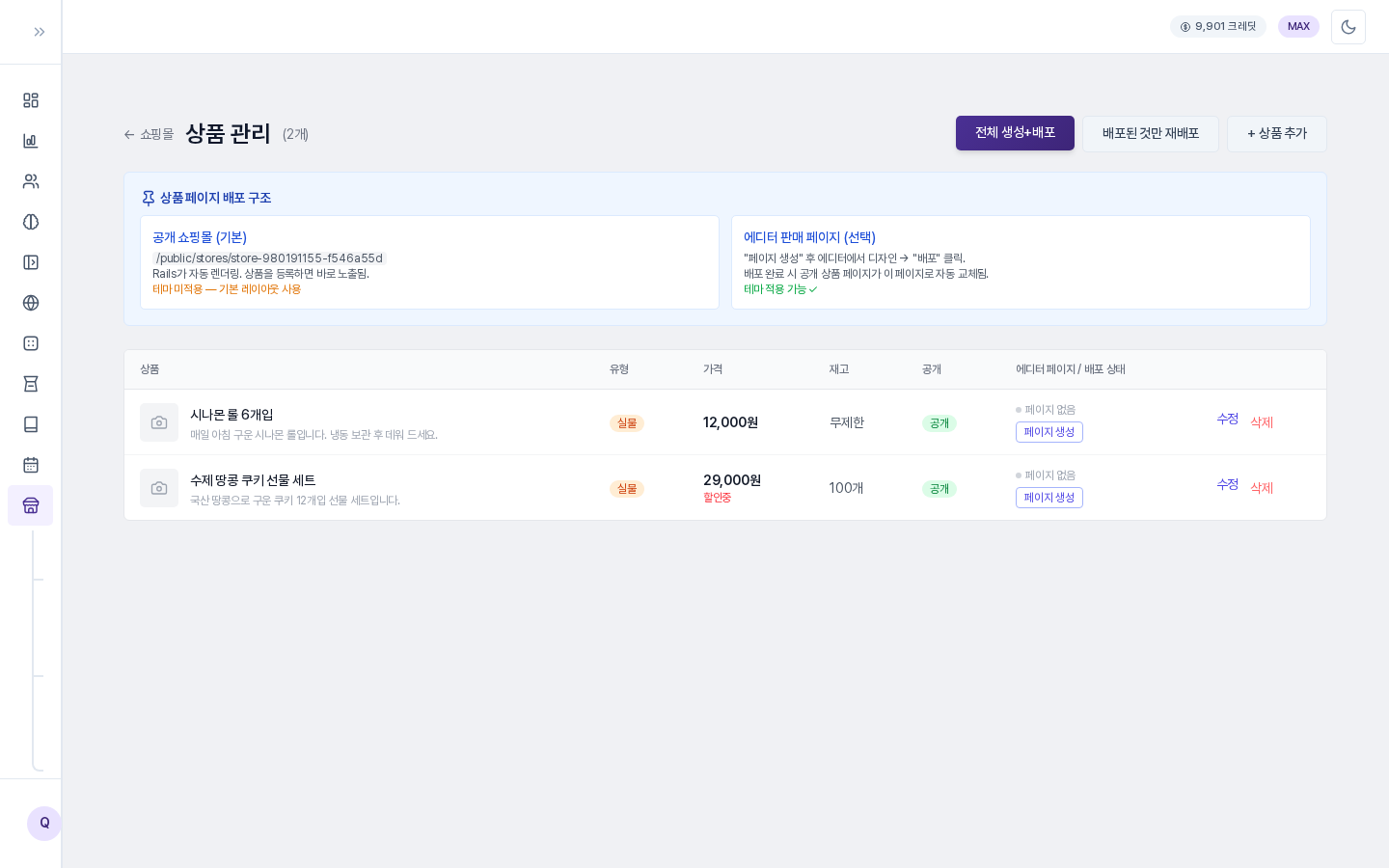Click the store path /public/stores/store-980191155-f546a55d
Screen dimensions: 1389x868
[269, 258]
